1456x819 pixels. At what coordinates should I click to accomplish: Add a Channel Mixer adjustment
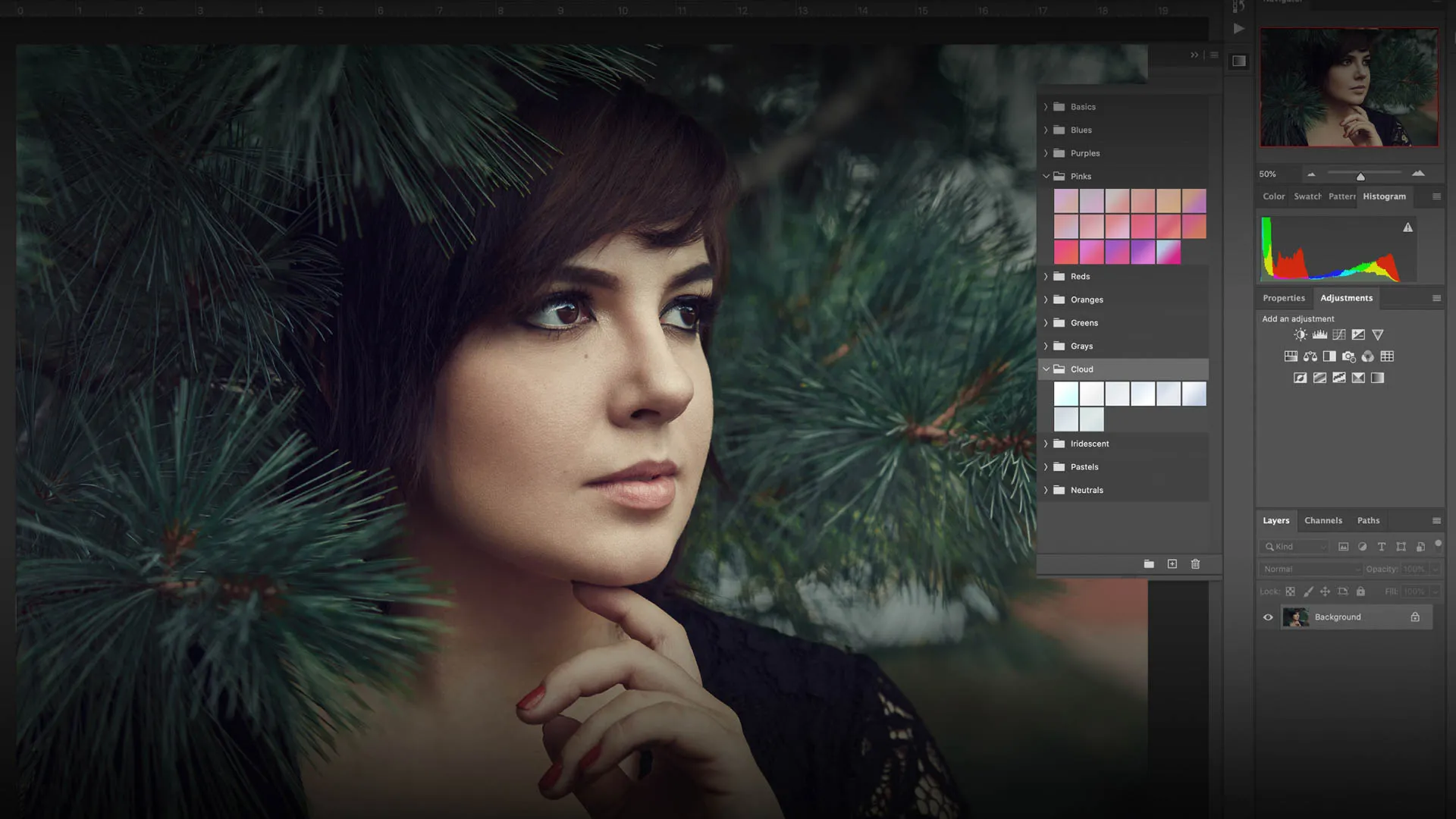click(x=1367, y=356)
